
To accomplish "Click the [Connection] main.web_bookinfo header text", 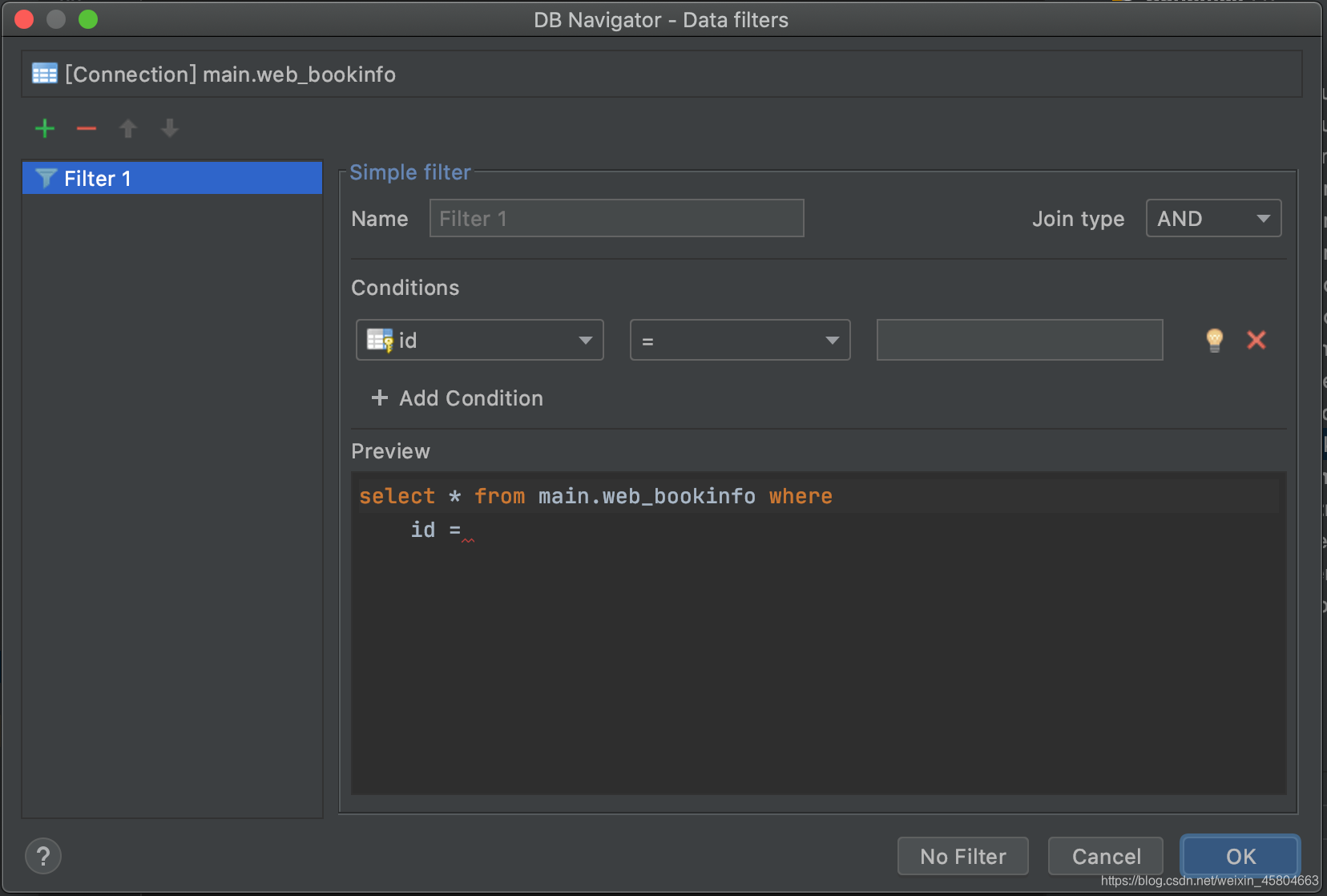I will click(230, 75).
